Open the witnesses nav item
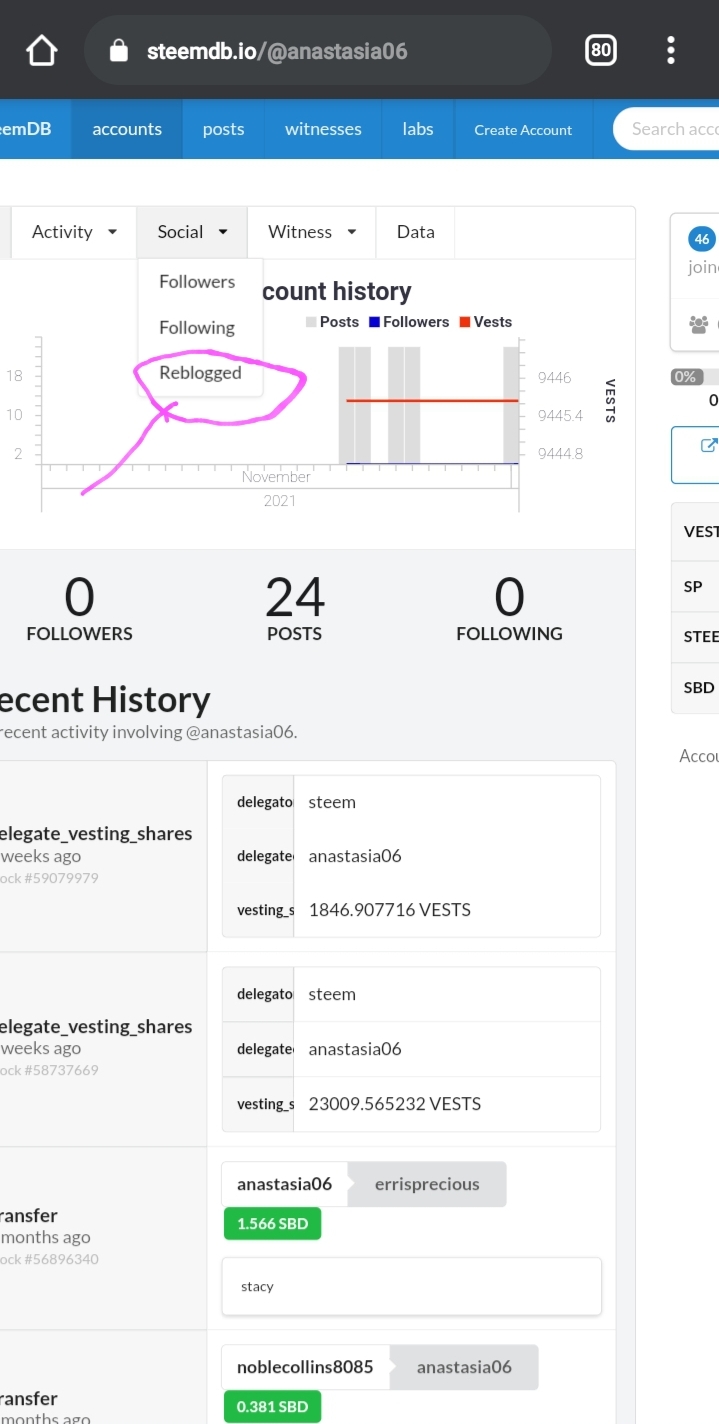 click(323, 129)
